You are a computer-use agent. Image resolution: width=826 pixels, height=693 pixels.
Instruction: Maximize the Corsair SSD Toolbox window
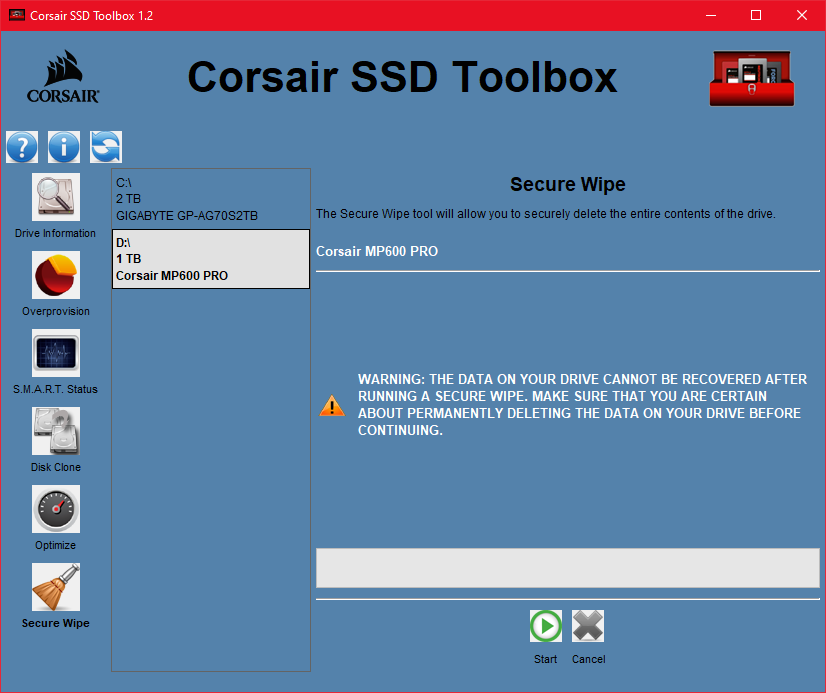click(x=756, y=15)
